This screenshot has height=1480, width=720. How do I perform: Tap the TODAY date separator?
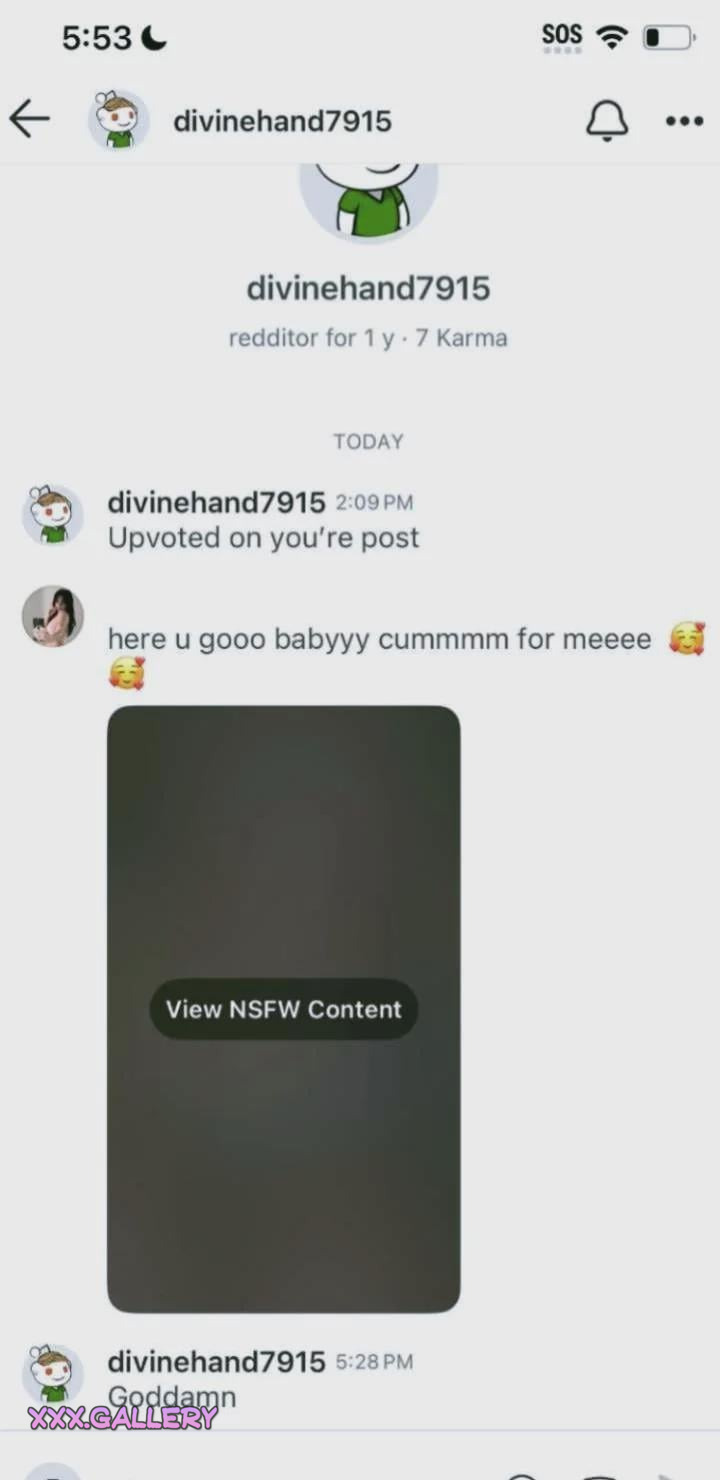(368, 442)
